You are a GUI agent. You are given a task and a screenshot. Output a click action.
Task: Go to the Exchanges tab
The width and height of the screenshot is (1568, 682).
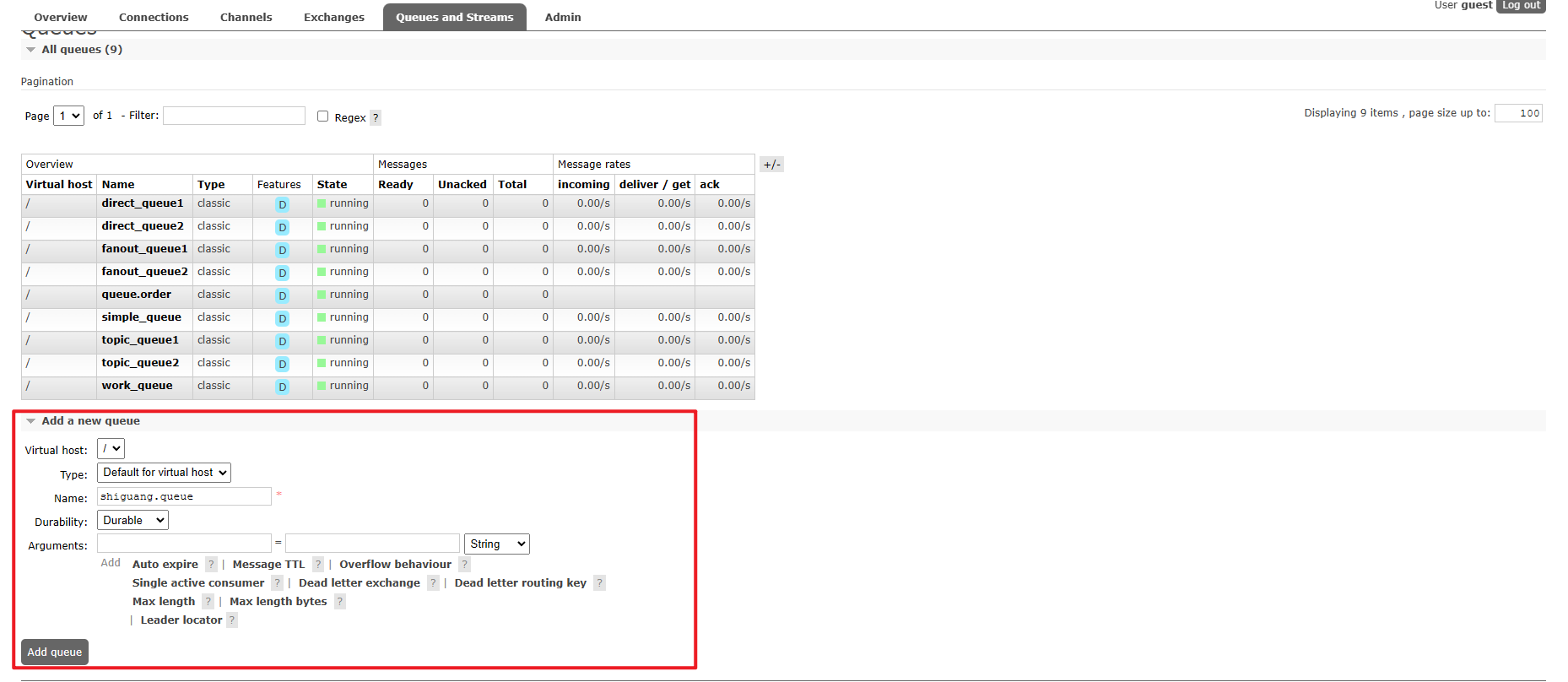click(x=334, y=17)
